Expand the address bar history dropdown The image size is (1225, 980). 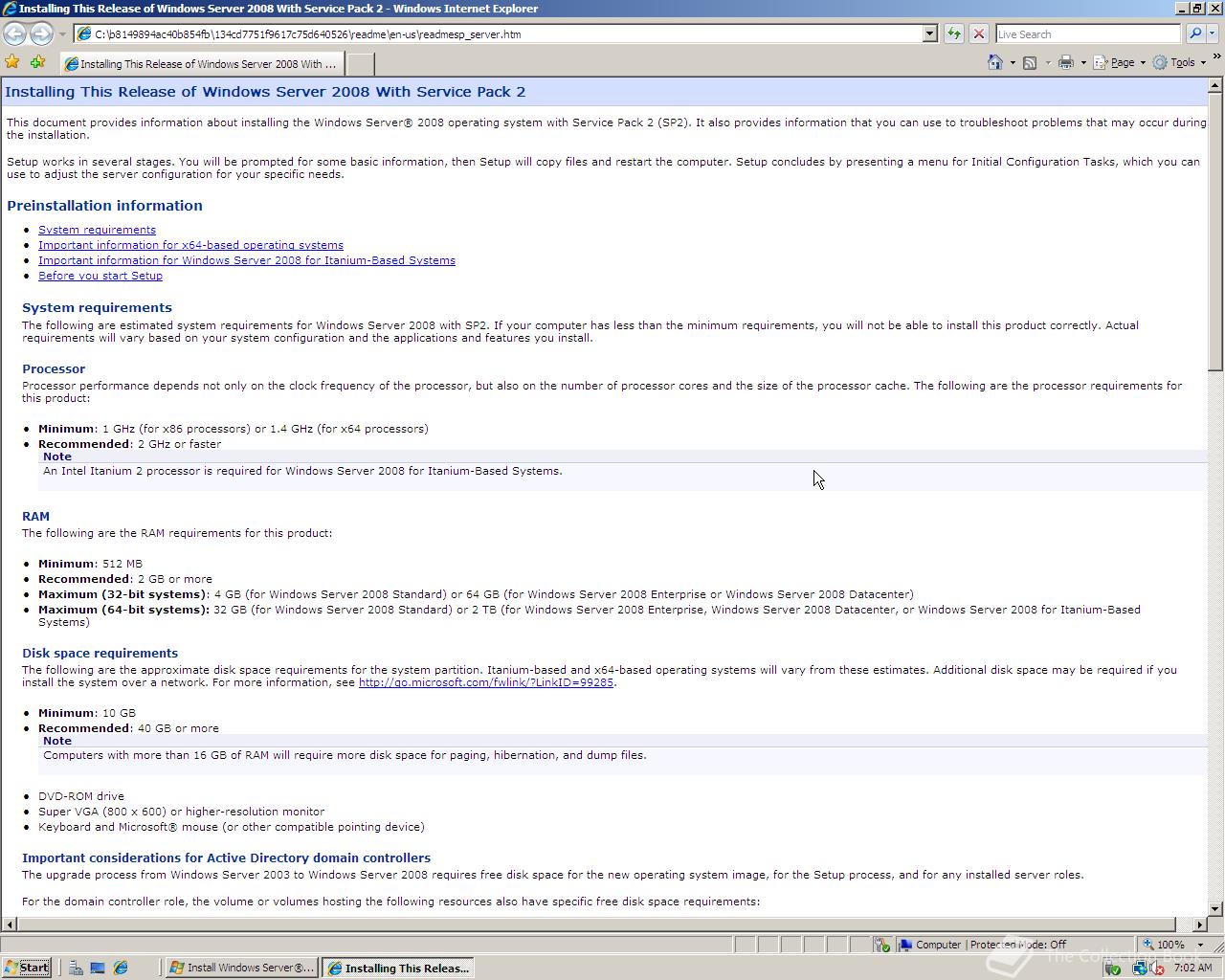[929, 33]
